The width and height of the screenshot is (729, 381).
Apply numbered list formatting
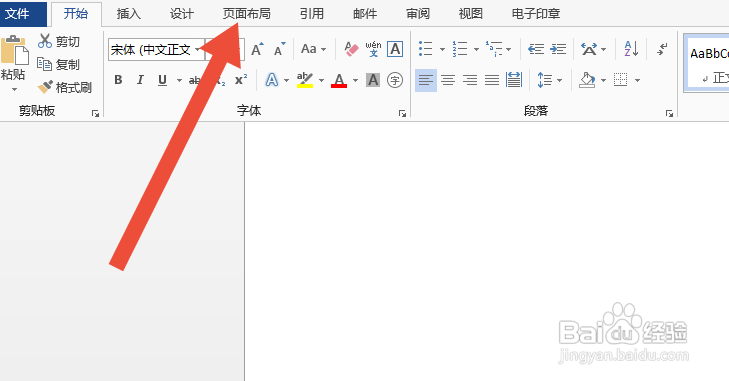pyautogui.click(x=460, y=49)
